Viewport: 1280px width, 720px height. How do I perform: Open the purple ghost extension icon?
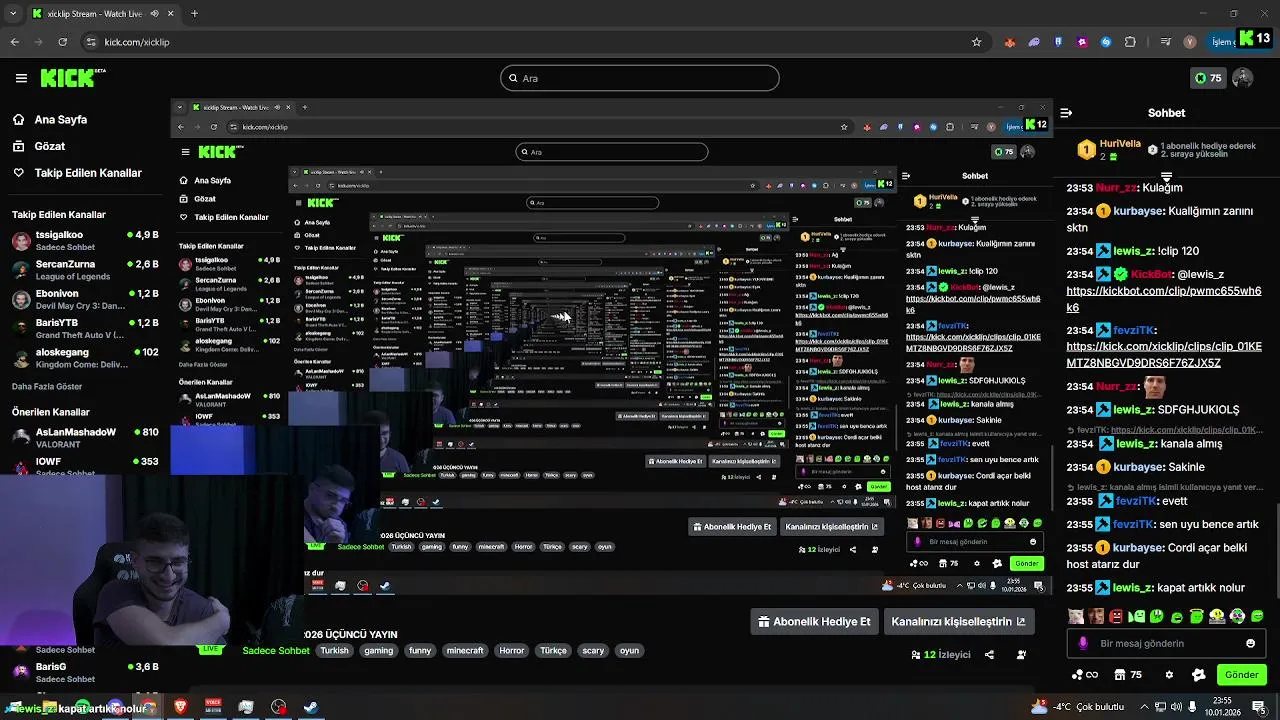click(1034, 42)
